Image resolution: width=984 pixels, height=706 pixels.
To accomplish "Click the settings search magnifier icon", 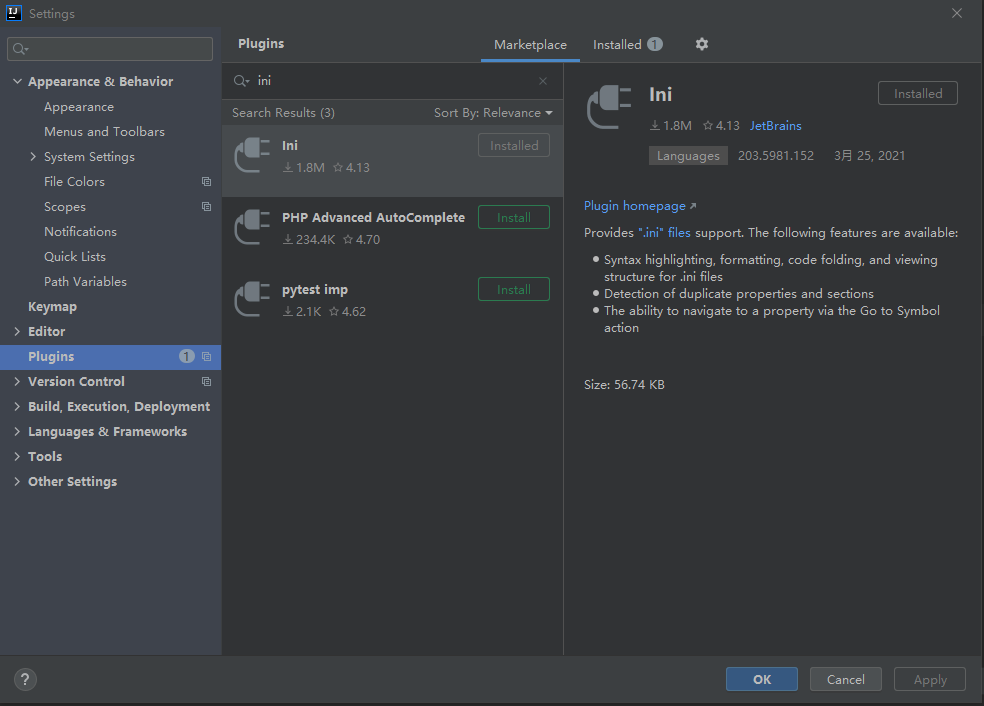I will (20, 49).
